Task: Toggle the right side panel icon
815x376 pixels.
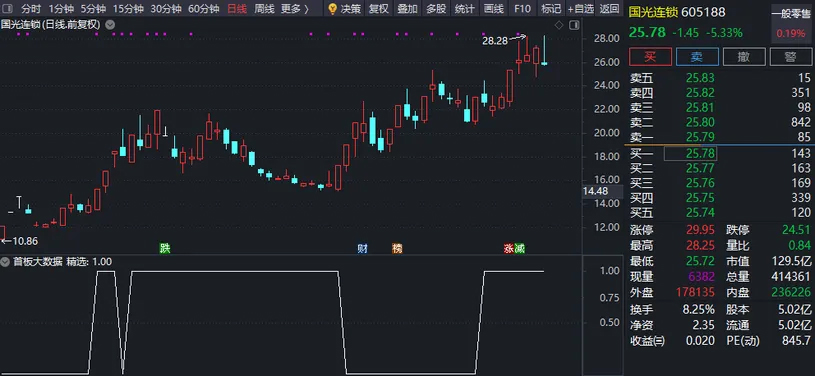Action: [x=574, y=25]
